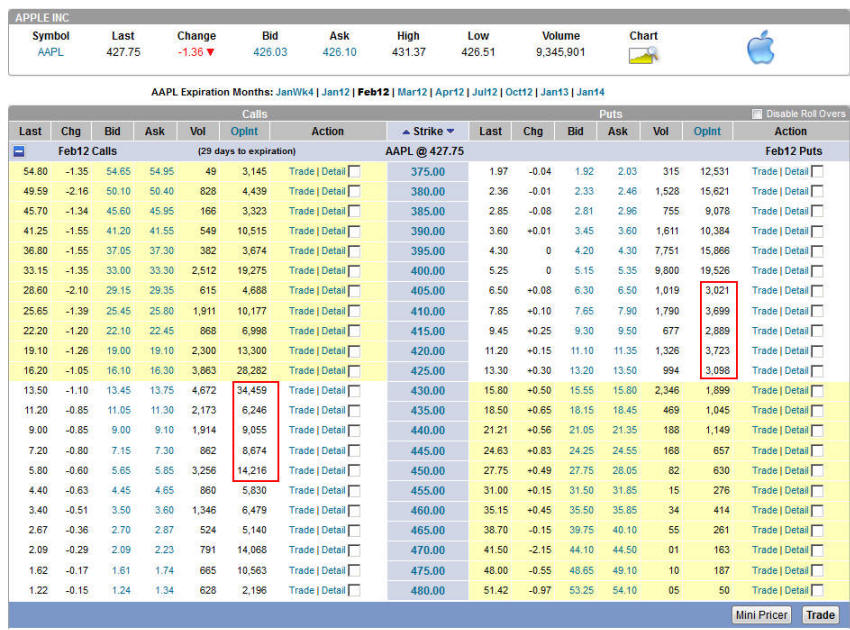Select the Jan14 expiration month
Image resolution: width=850 pixels, height=630 pixels.
pos(590,92)
